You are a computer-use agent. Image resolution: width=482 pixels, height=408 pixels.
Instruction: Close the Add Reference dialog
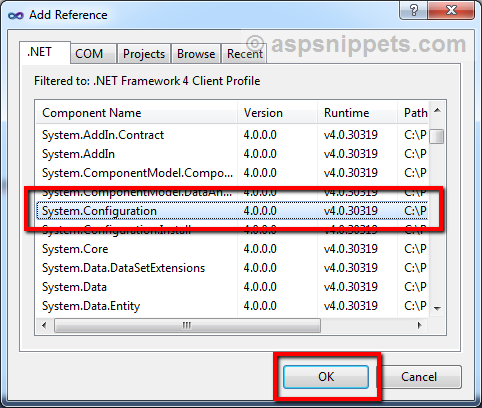click(451, 10)
